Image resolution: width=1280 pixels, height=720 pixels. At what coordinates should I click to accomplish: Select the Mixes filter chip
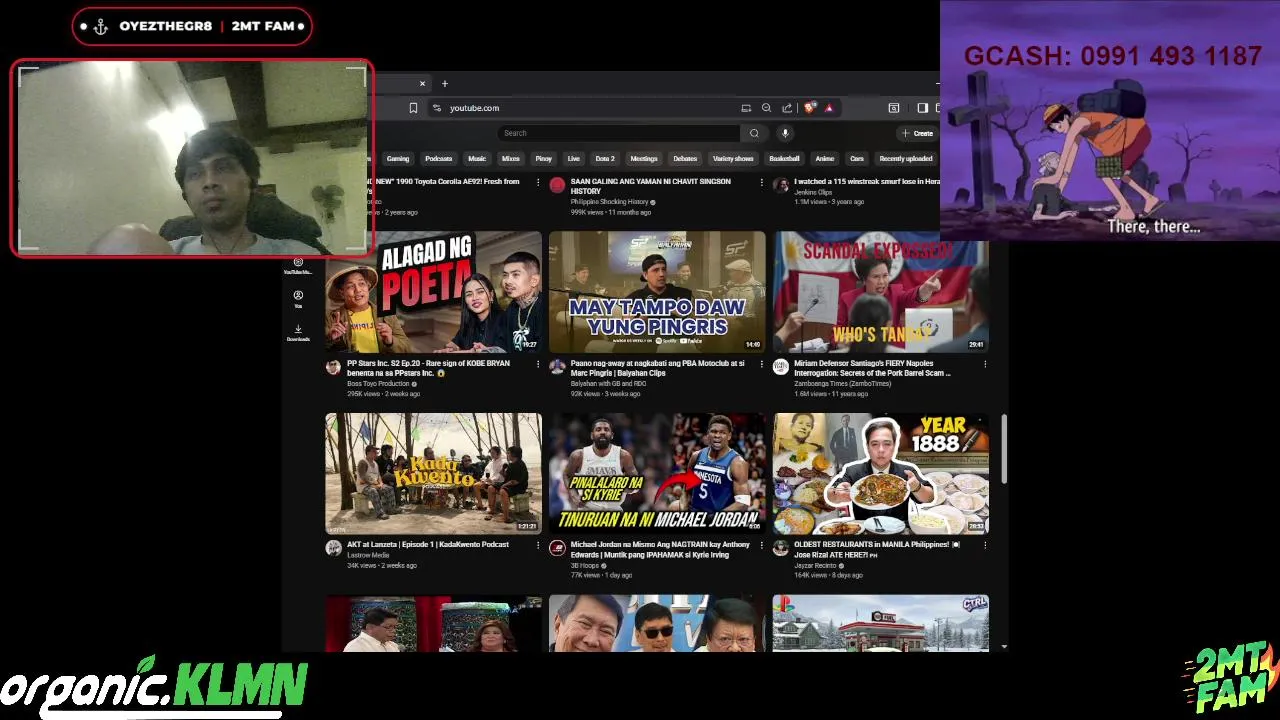511,159
